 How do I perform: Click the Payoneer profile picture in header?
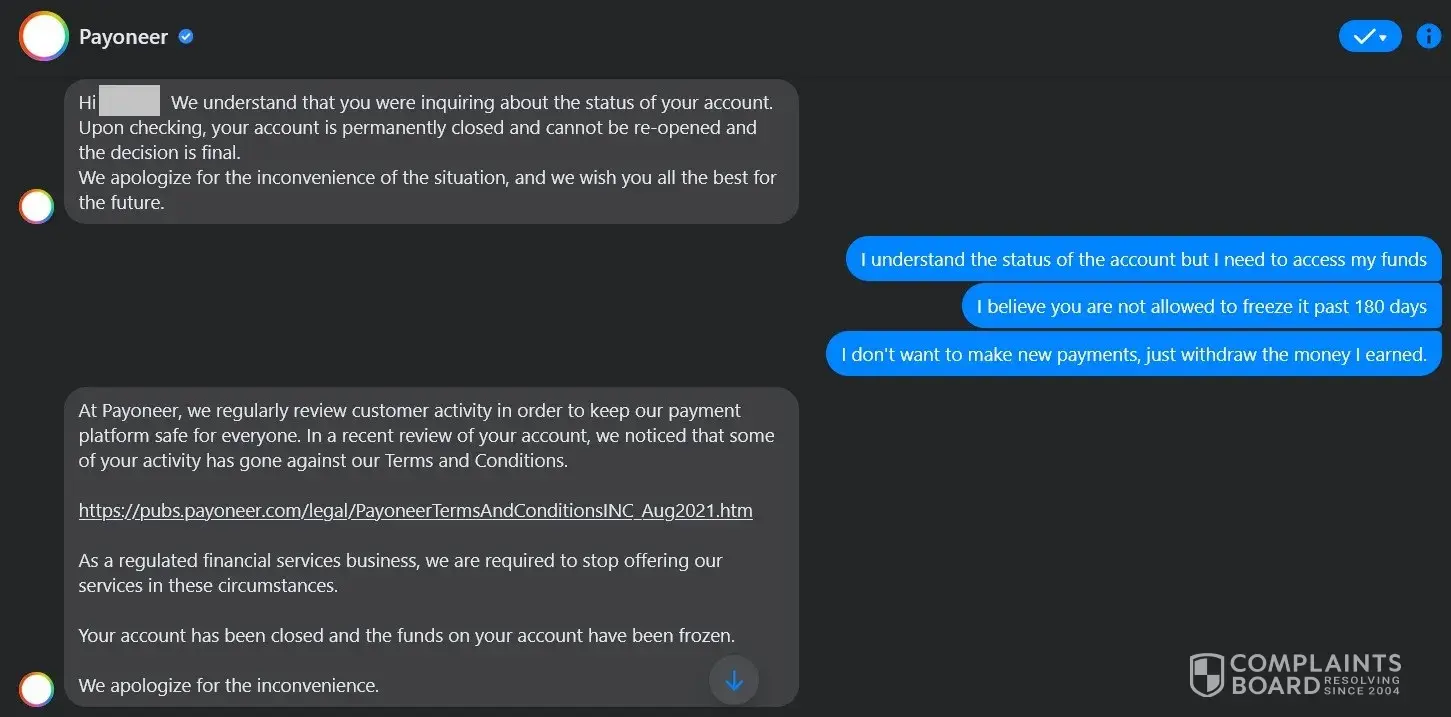click(43, 37)
